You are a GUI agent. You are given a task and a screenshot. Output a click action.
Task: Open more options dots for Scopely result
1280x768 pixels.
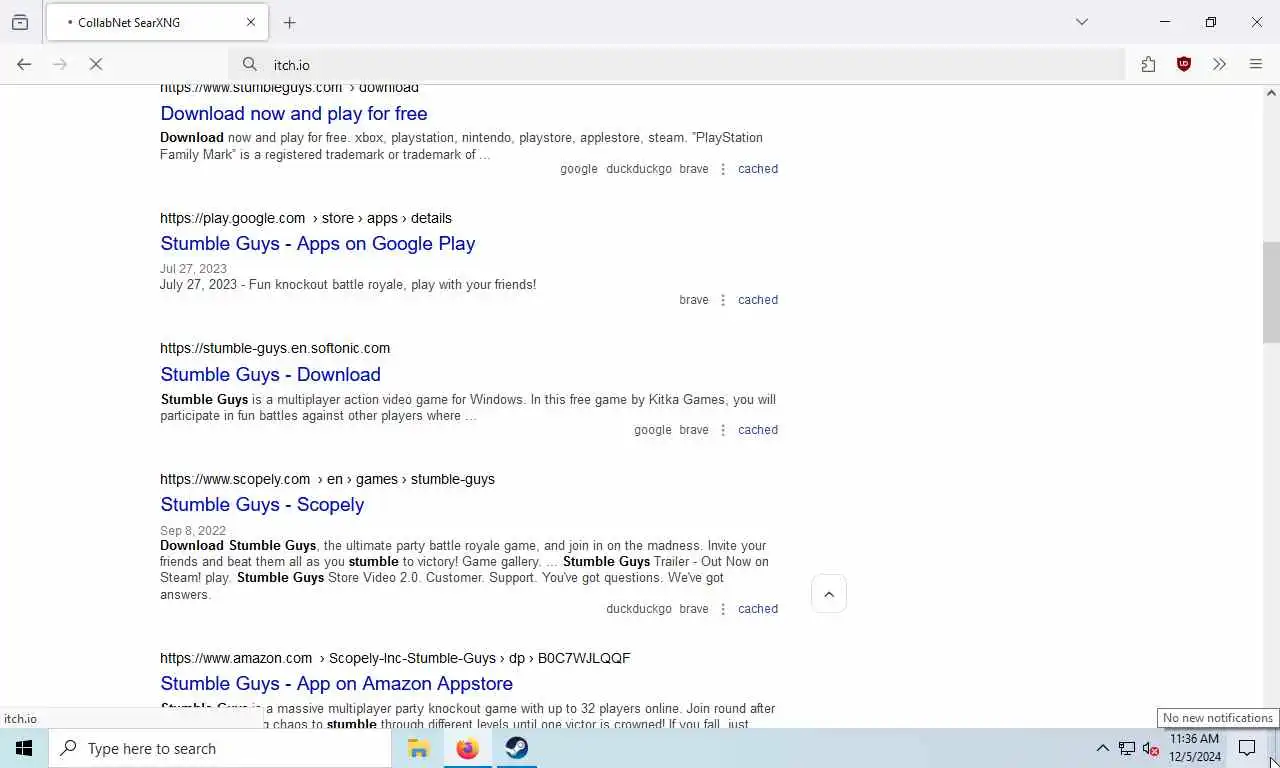point(723,609)
